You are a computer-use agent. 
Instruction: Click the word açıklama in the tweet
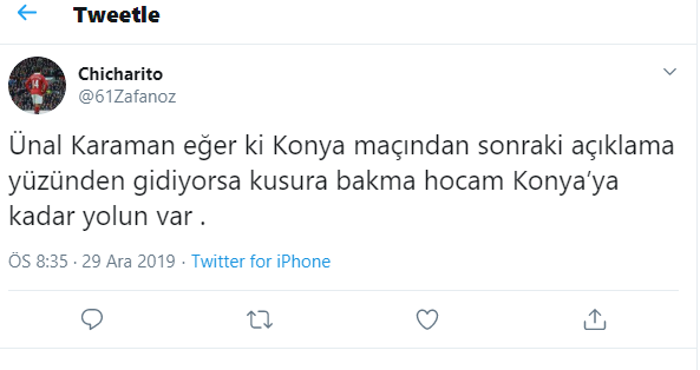623,146
